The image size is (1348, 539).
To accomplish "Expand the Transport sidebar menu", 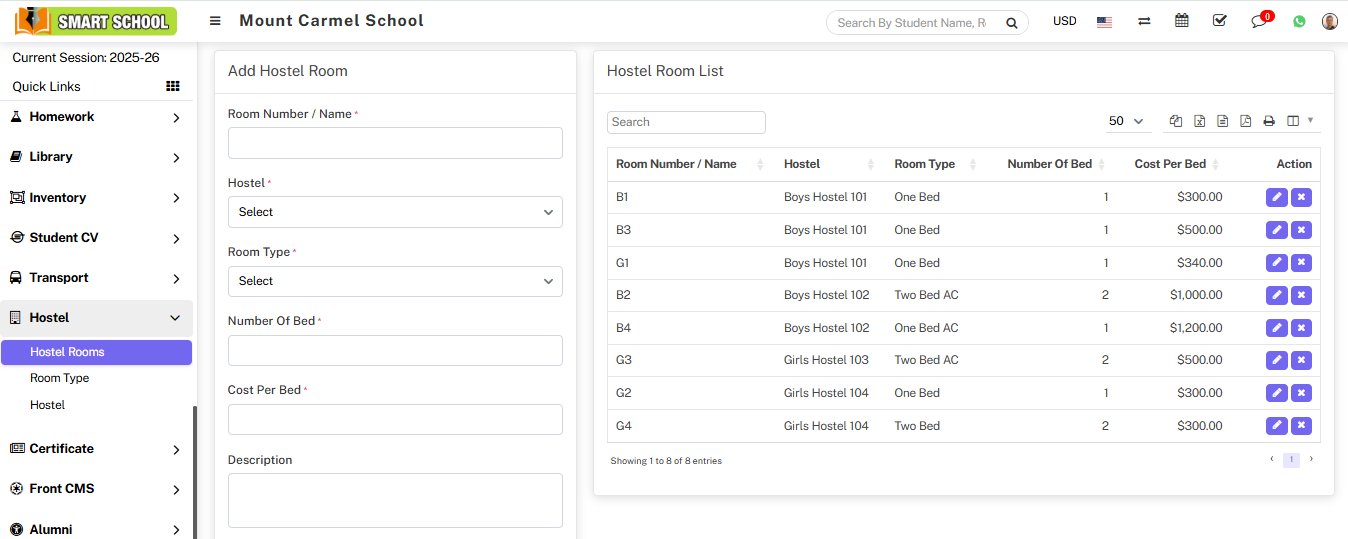I will [97, 278].
